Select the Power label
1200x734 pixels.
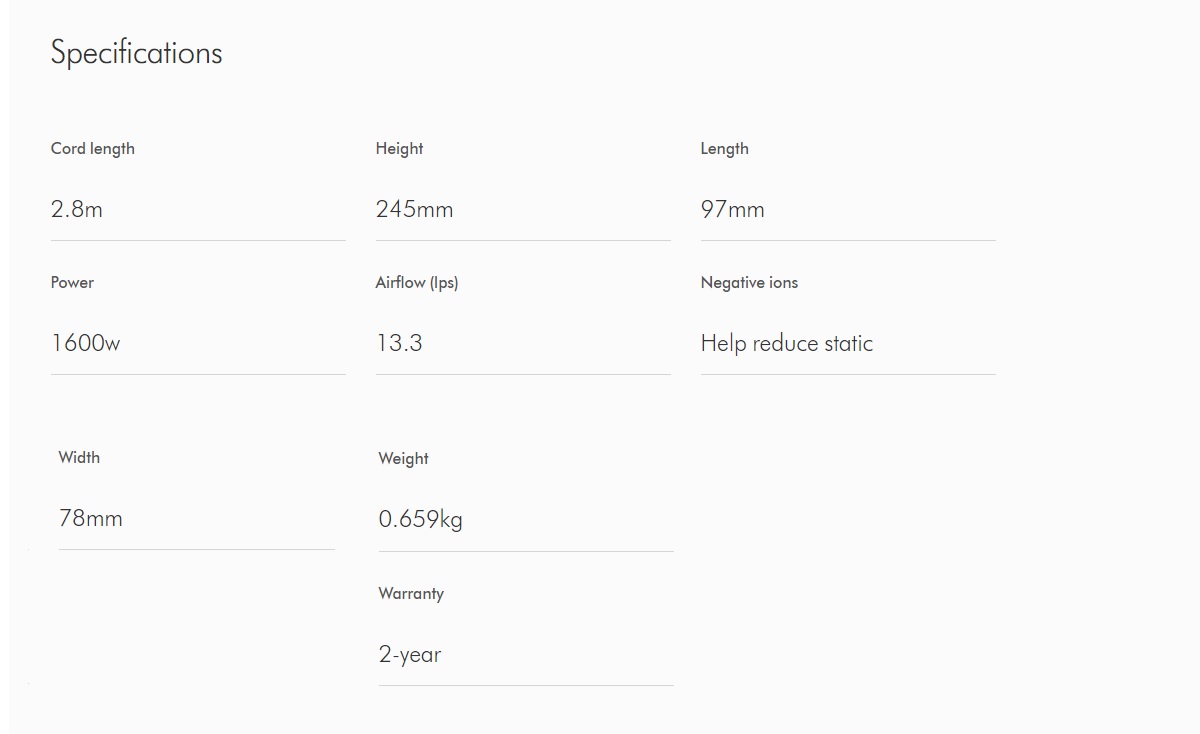pos(72,282)
